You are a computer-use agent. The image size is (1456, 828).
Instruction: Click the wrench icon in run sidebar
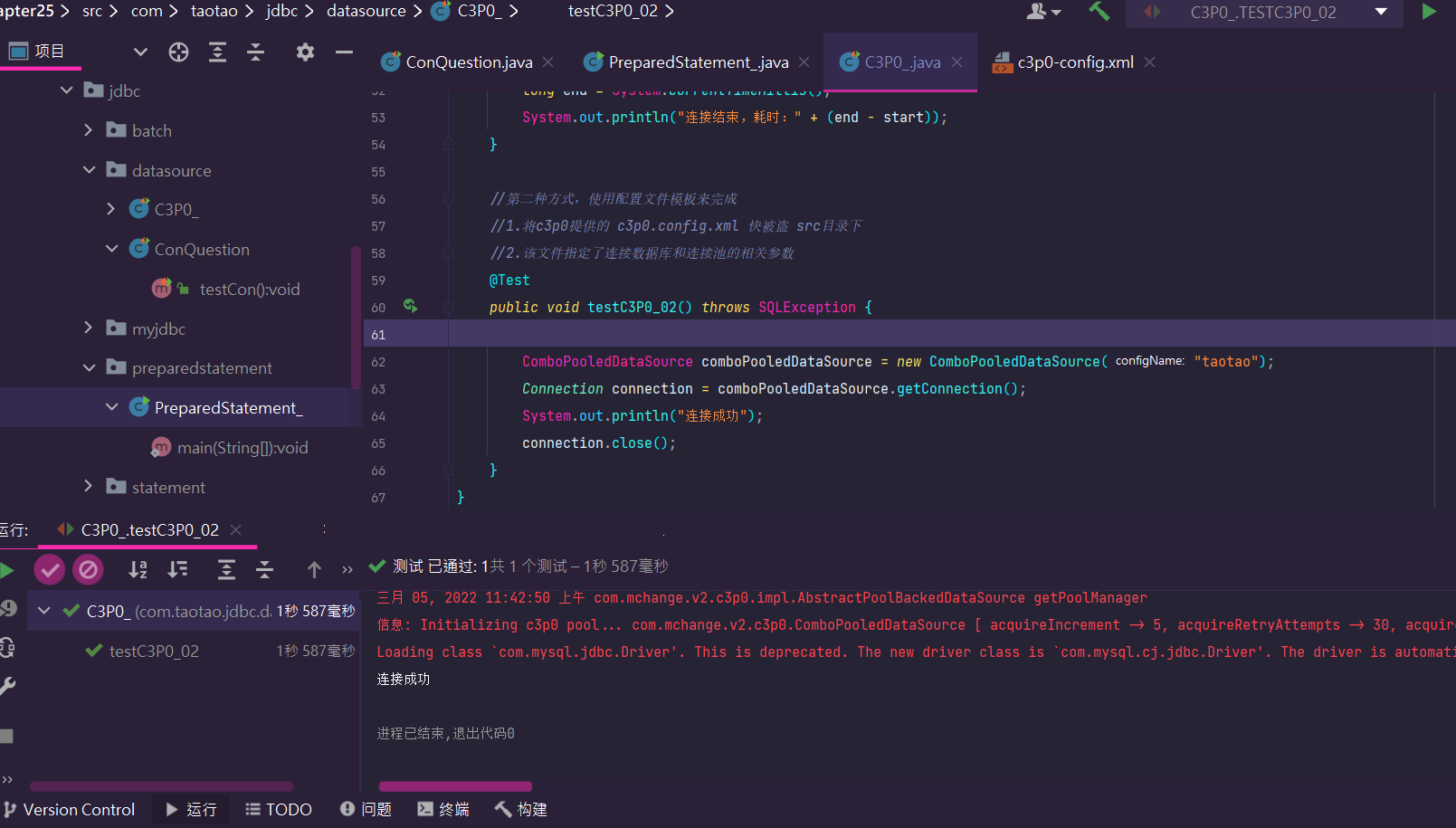click(7, 687)
